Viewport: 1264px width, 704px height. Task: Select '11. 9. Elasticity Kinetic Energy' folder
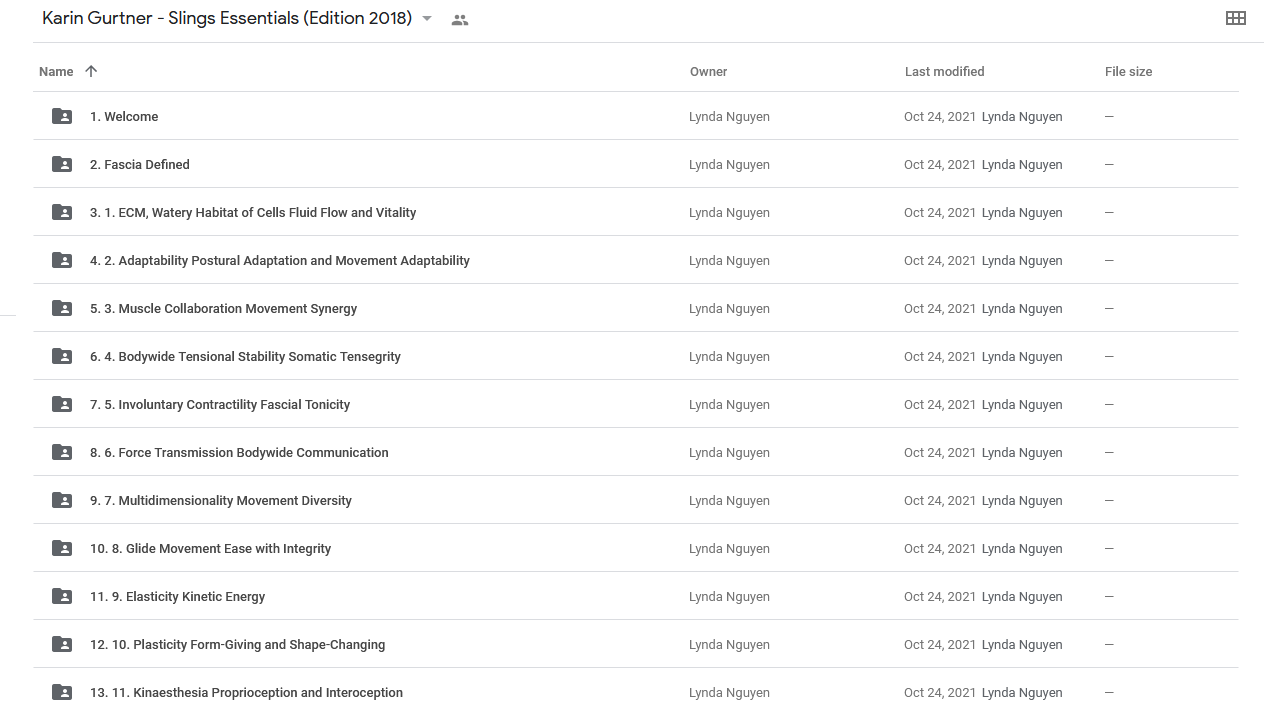tap(177, 597)
